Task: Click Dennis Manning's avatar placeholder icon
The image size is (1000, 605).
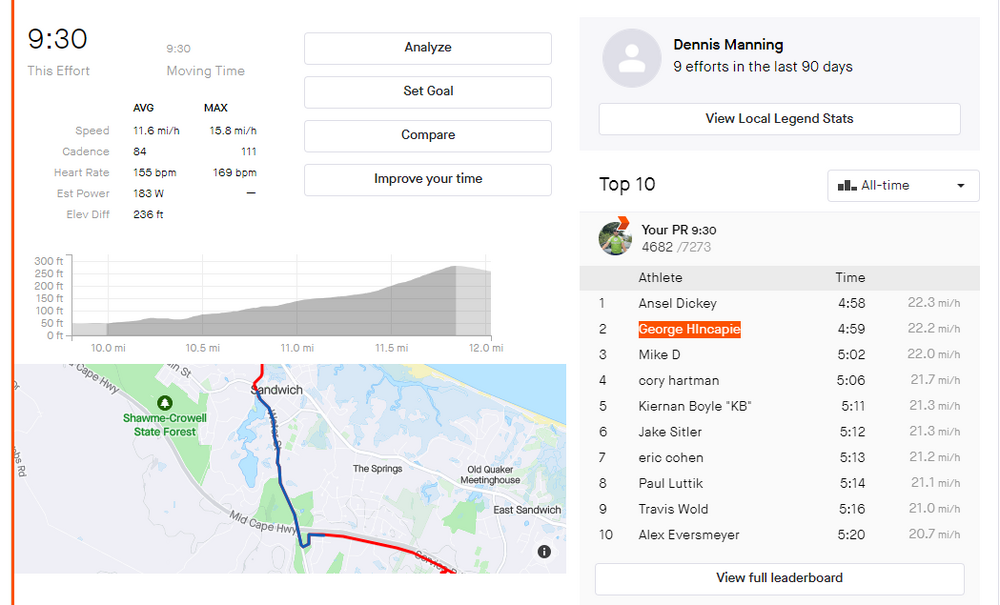Action: 631,58
